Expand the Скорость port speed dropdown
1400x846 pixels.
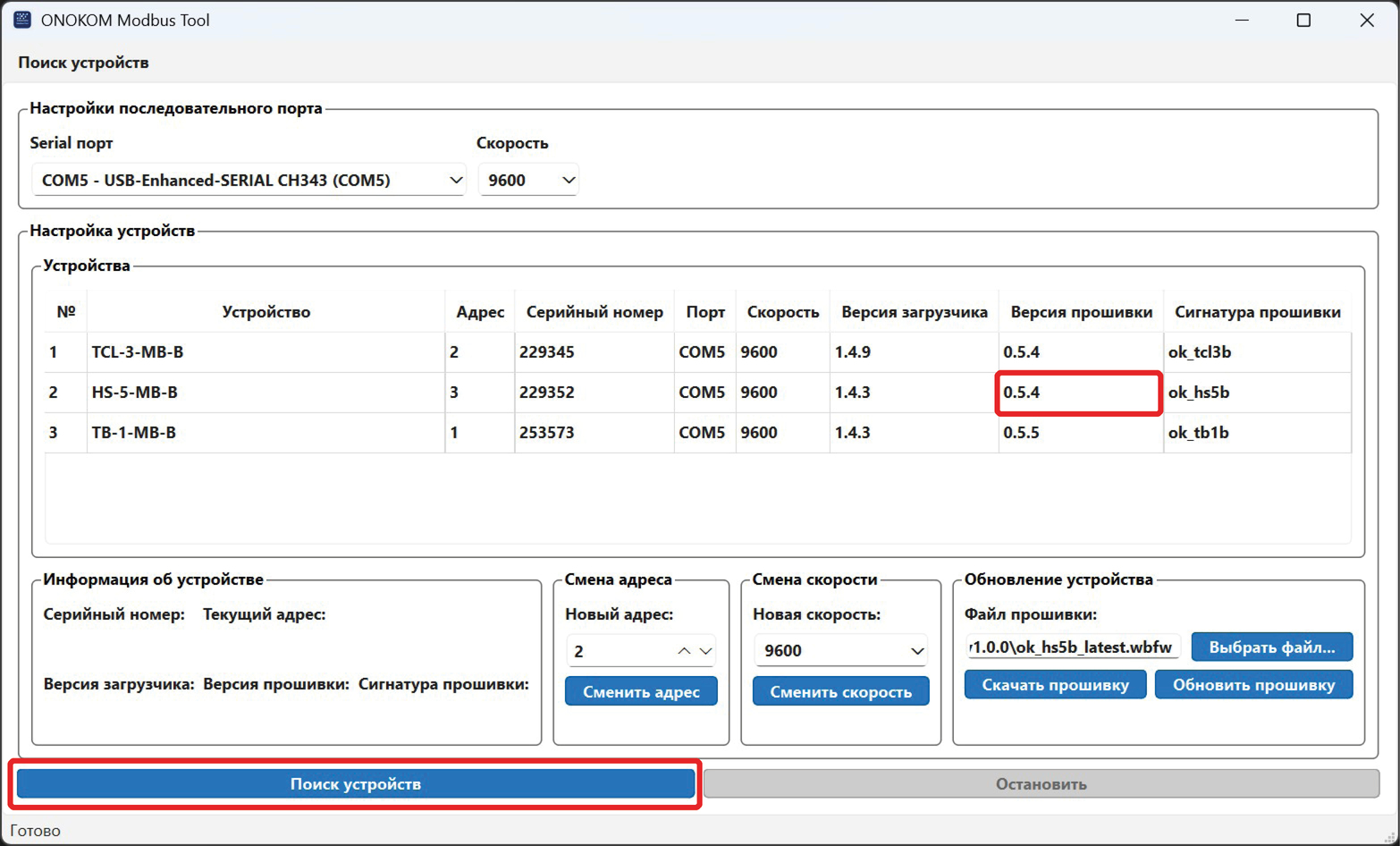pyautogui.click(x=528, y=180)
